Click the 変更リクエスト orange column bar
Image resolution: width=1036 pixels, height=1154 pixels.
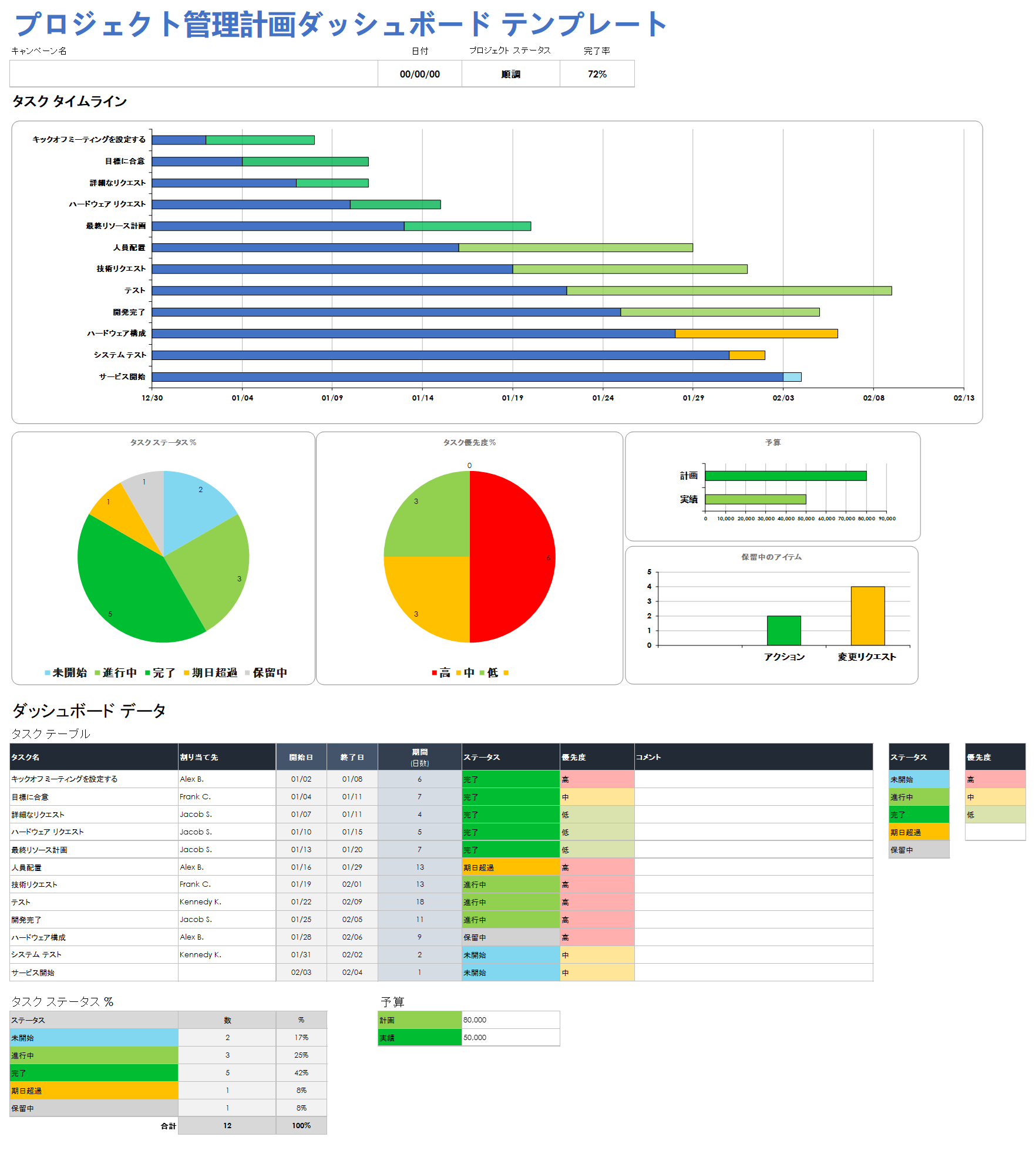pyautogui.click(x=868, y=616)
